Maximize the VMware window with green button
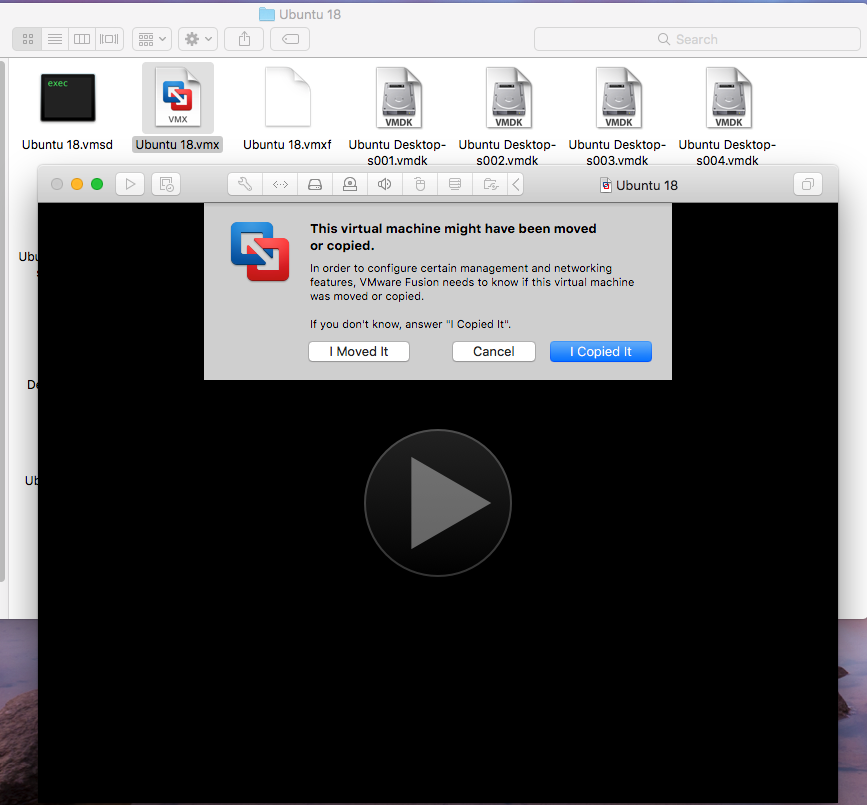Image resolution: width=867 pixels, height=805 pixels. pyautogui.click(x=97, y=184)
